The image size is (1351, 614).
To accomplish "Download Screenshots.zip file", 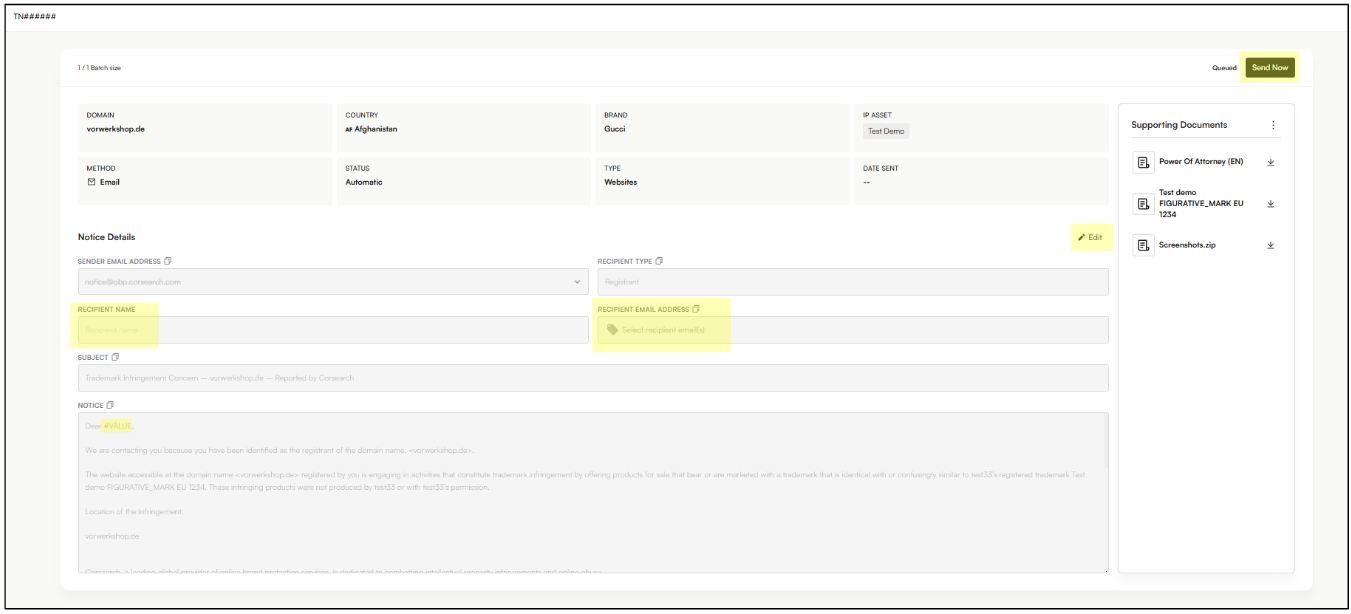I will [x=1270, y=245].
